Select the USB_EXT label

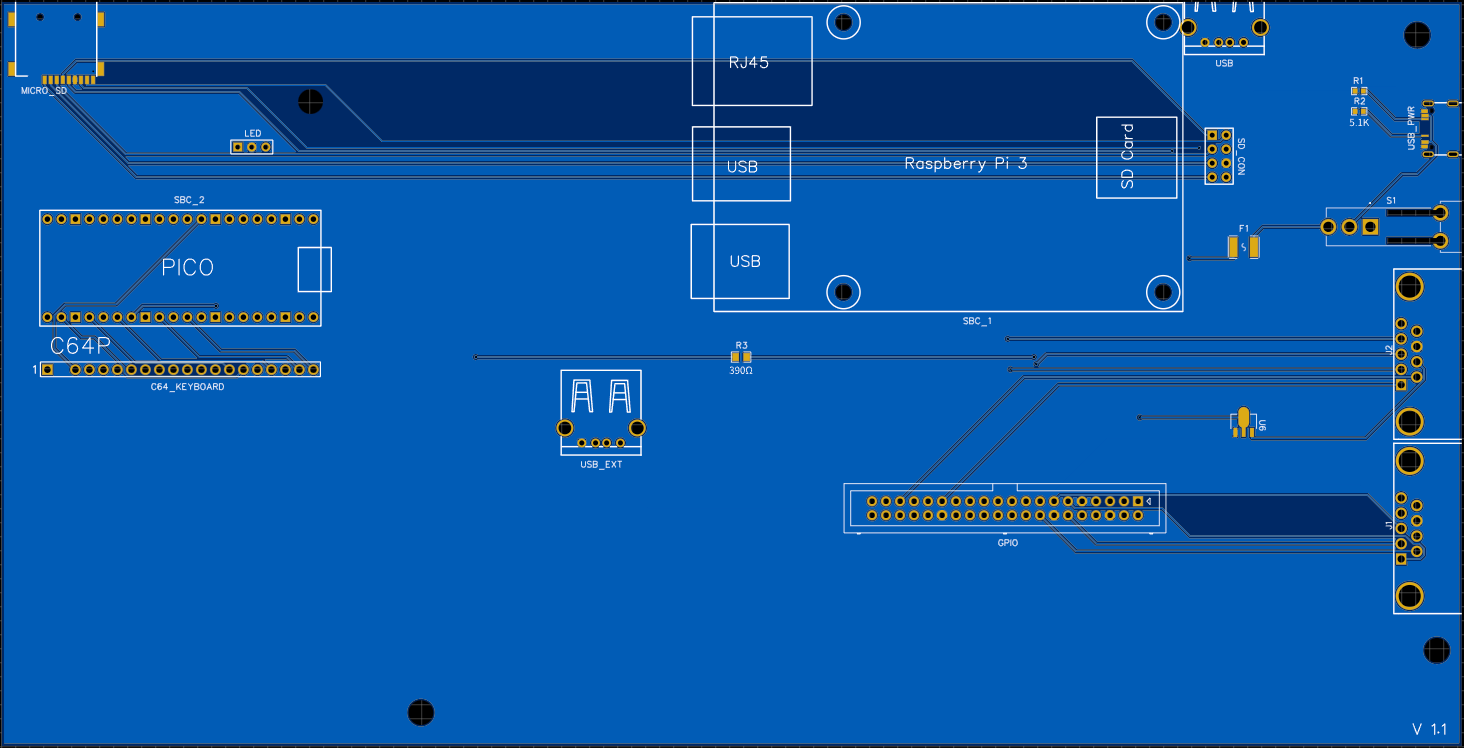pos(601,464)
